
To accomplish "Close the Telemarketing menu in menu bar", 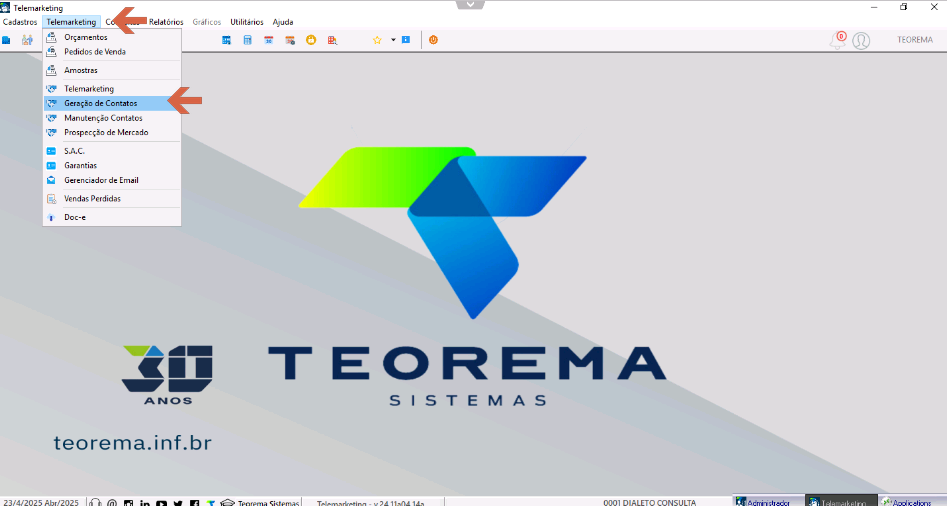I will coord(71,22).
